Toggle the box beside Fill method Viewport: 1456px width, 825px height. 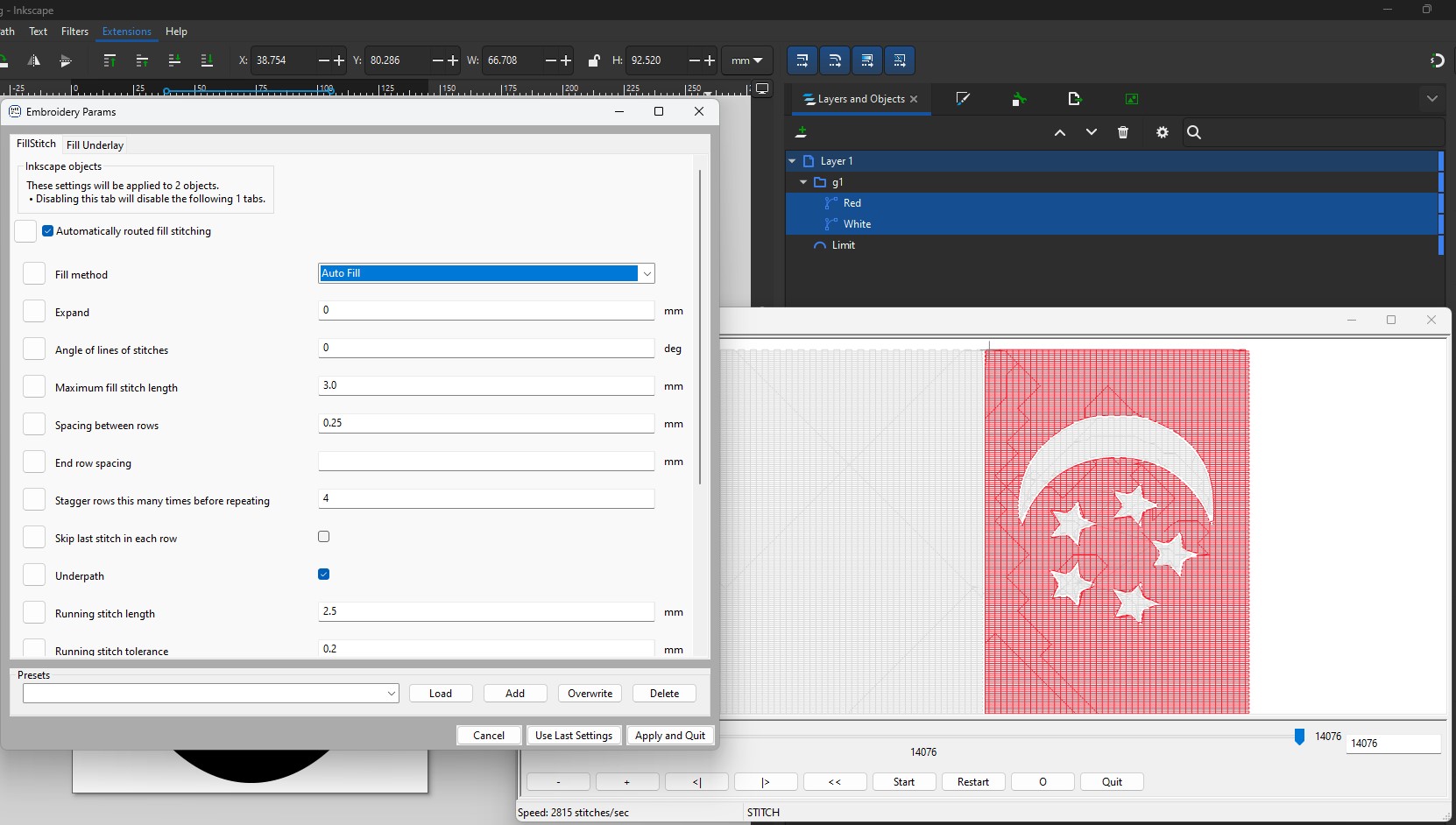[34, 274]
